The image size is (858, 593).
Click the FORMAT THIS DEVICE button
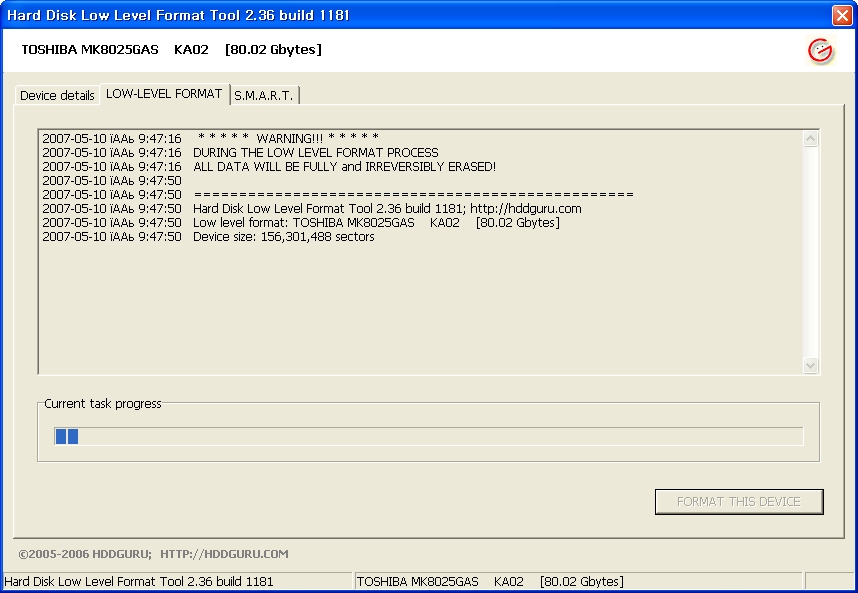click(x=739, y=502)
